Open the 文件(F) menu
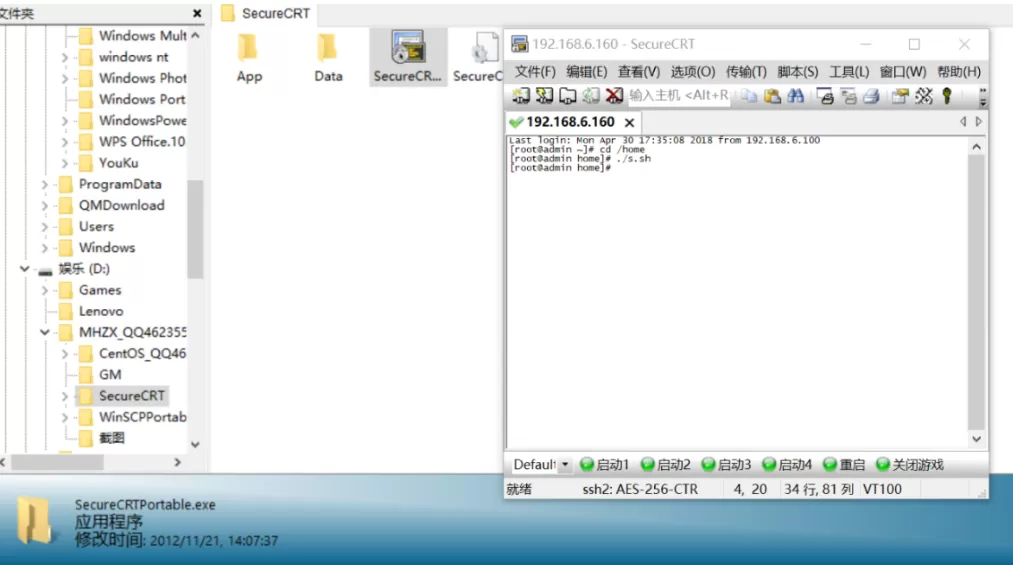 [534, 72]
